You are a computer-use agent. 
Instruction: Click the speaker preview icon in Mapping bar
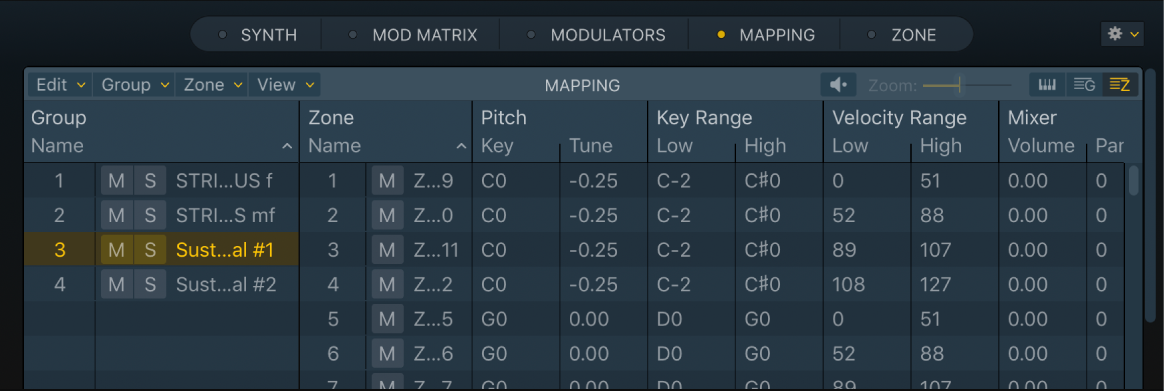click(x=838, y=85)
